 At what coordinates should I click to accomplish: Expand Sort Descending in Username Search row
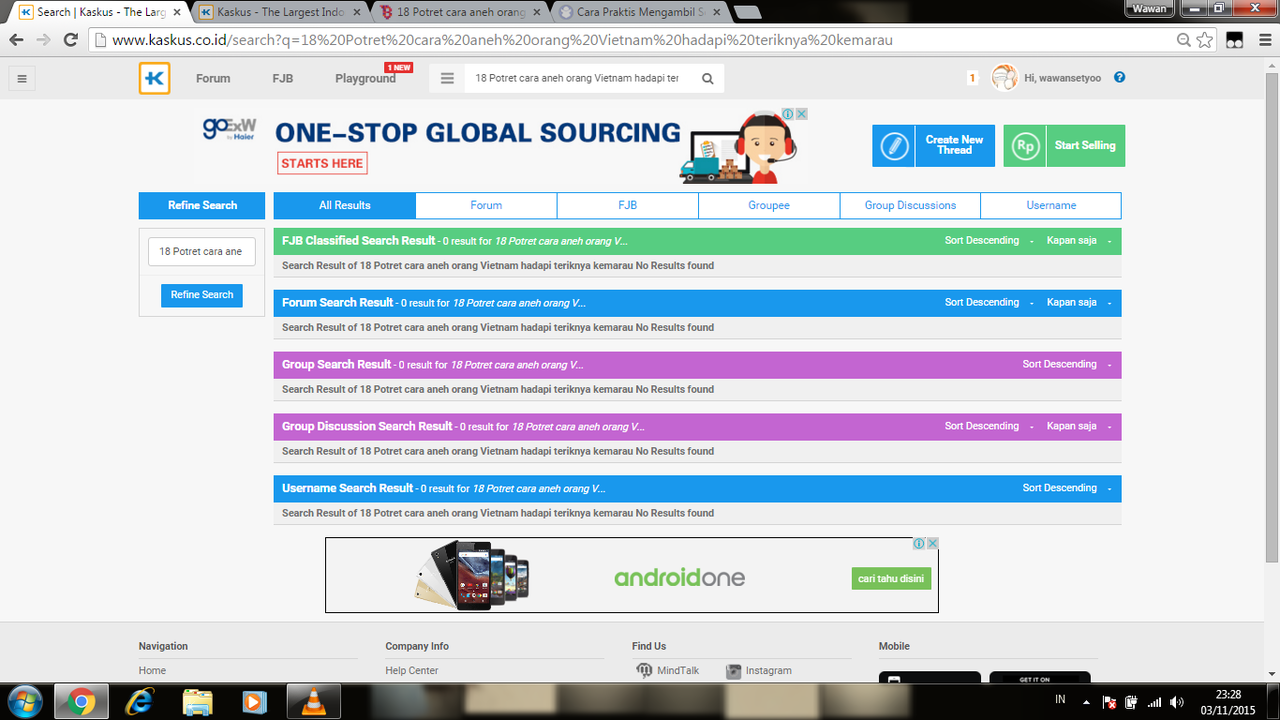tap(1066, 489)
